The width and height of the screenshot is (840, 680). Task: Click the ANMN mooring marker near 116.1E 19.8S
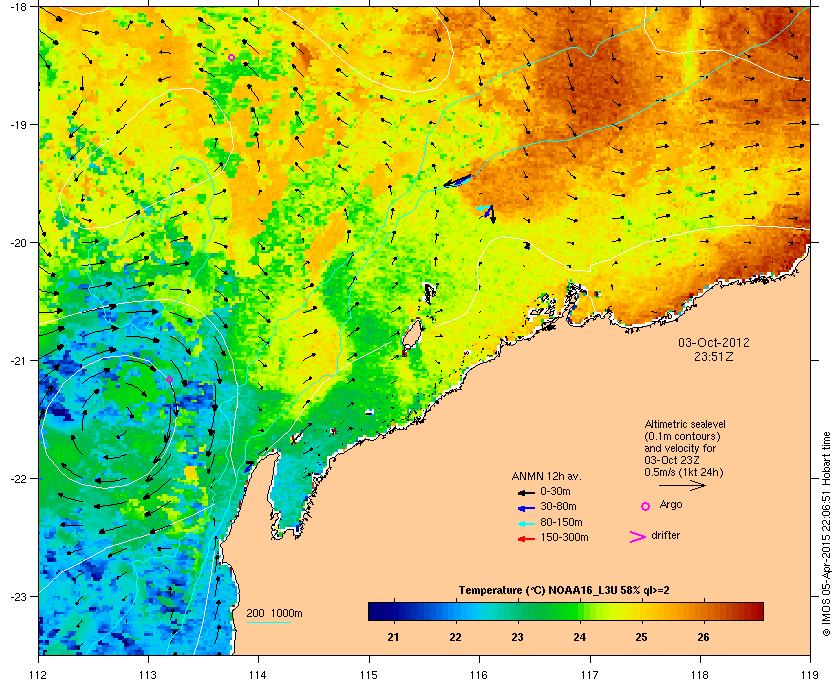tap(486, 213)
